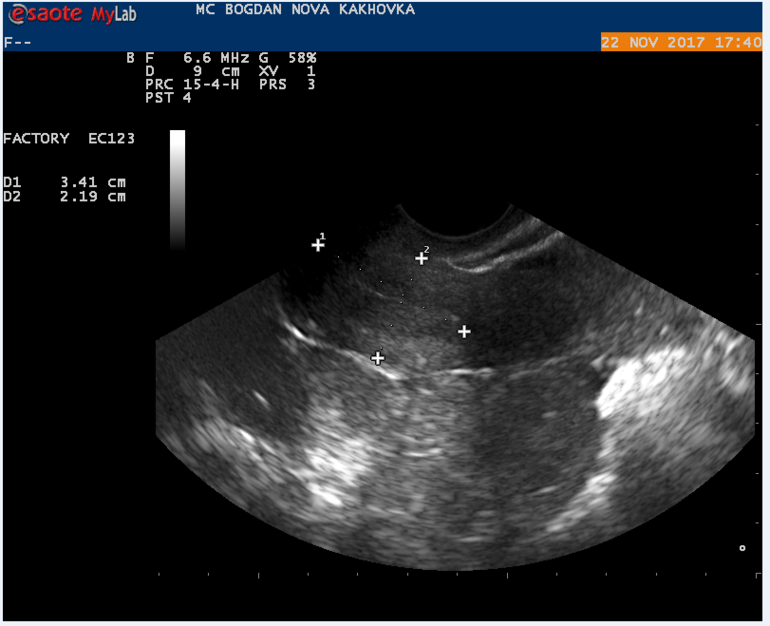Click the date and time display
770x626 pixels.
pos(680,43)
